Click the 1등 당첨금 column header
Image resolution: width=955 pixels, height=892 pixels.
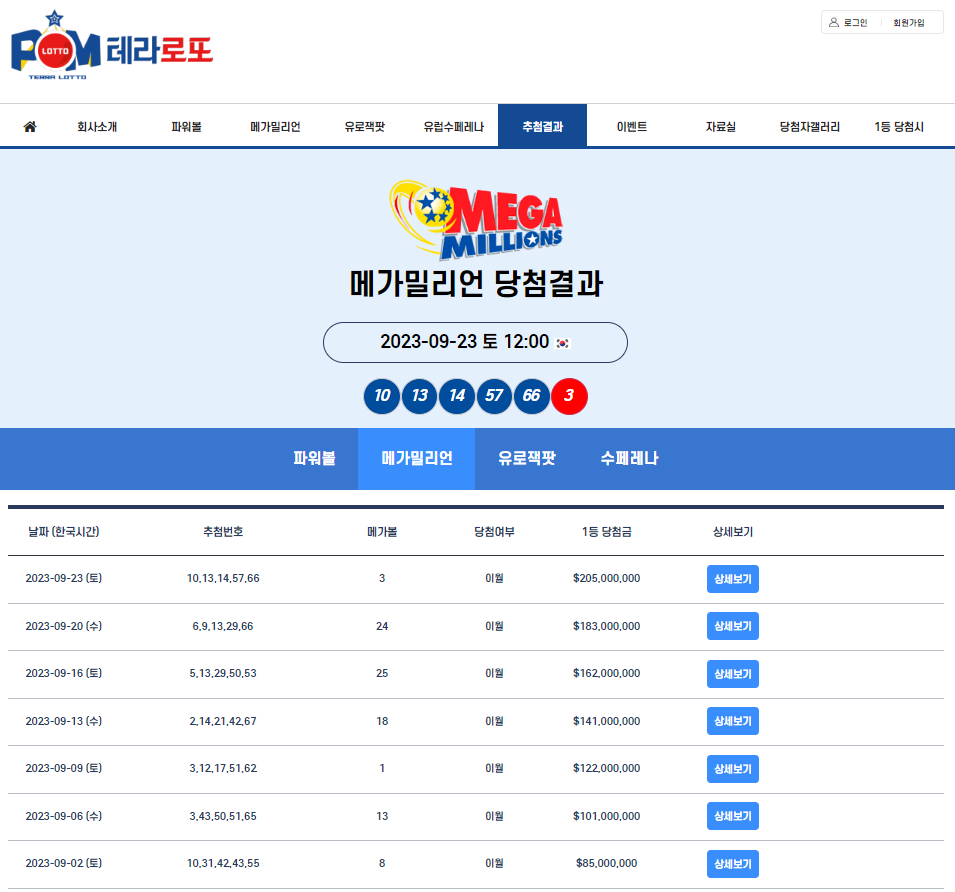tap(607, 532)
